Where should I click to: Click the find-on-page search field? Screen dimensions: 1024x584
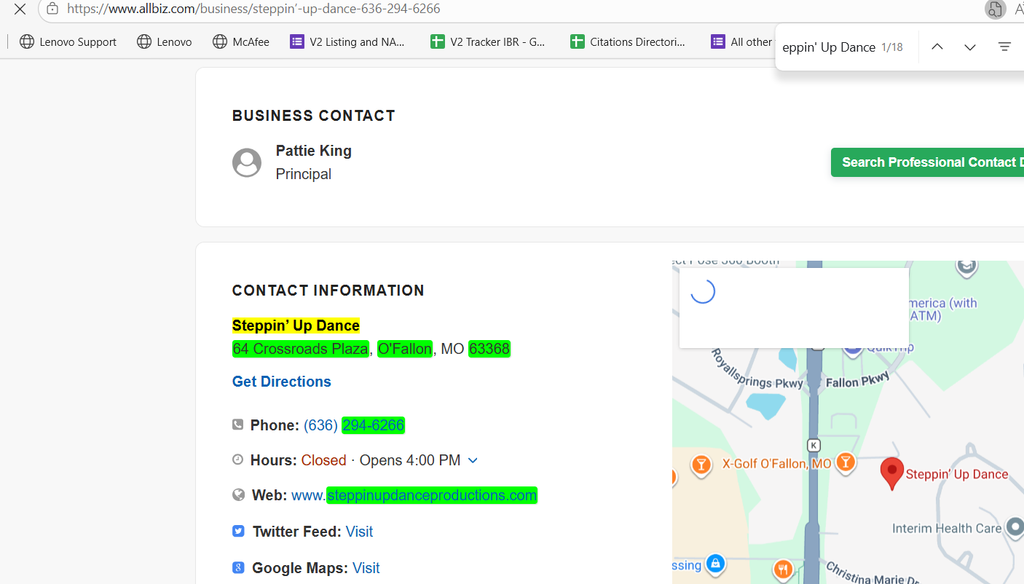(x=828, y=47)
